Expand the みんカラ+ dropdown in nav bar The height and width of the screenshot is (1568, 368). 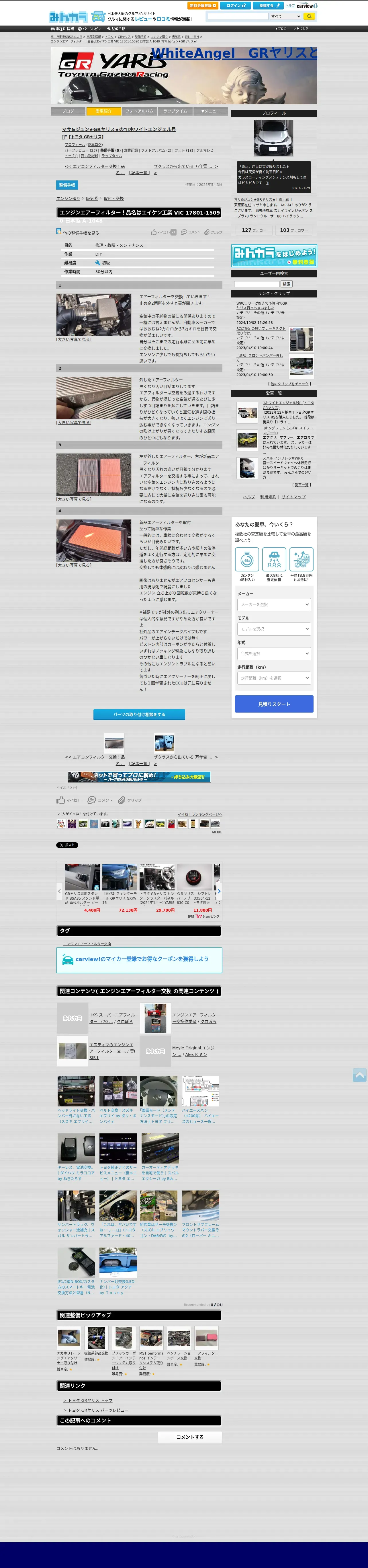303,29
